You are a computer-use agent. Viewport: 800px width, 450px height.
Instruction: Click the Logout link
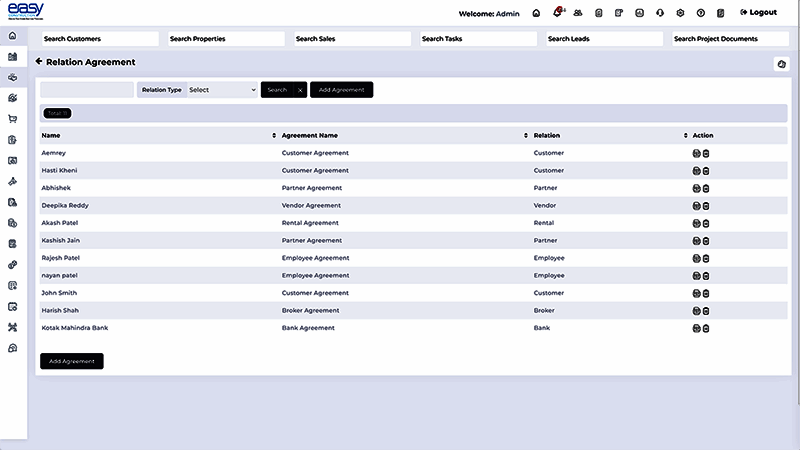[758, 12]
